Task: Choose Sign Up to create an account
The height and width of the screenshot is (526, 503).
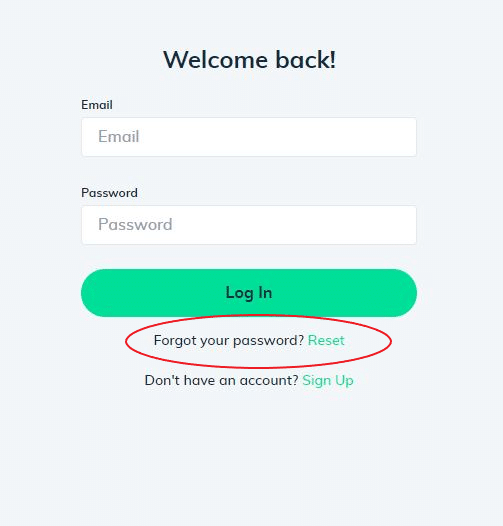Action: tap(328, 381)
